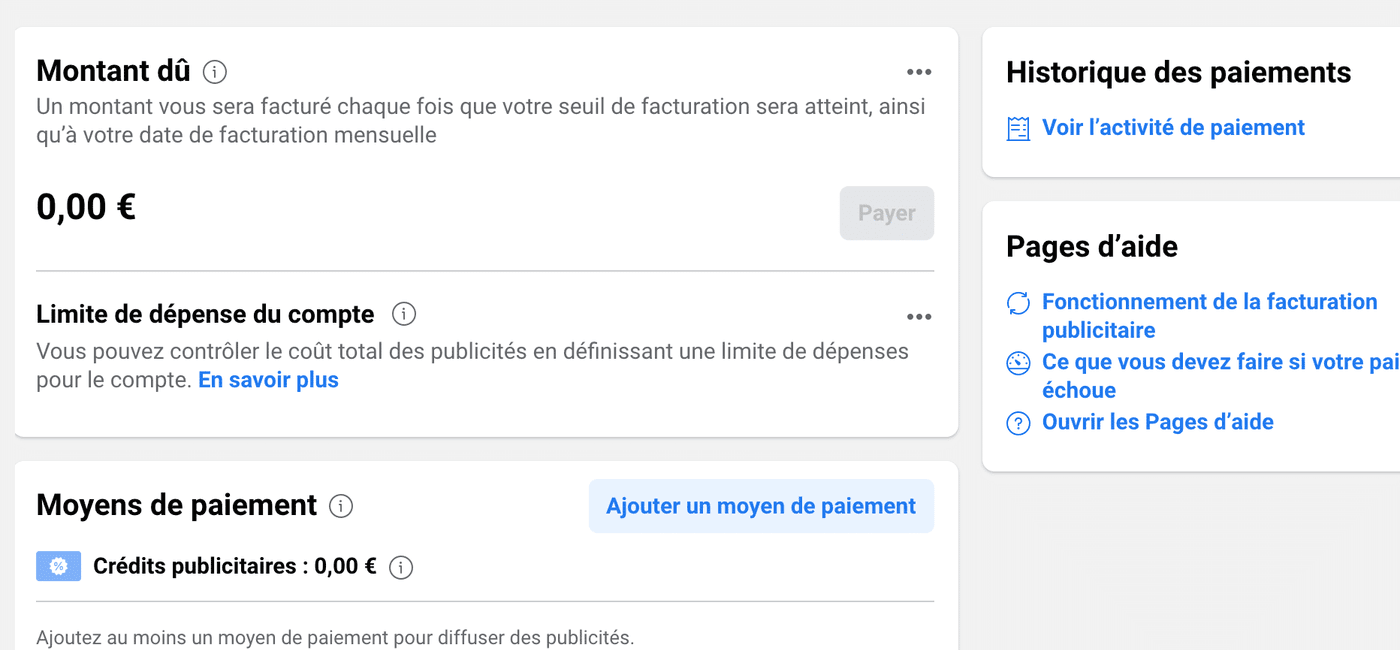Click the billing functioning circular arrows icon
Image resolution: width=1400 pixels, height=650 pixels.
(x=1017, y=303)
